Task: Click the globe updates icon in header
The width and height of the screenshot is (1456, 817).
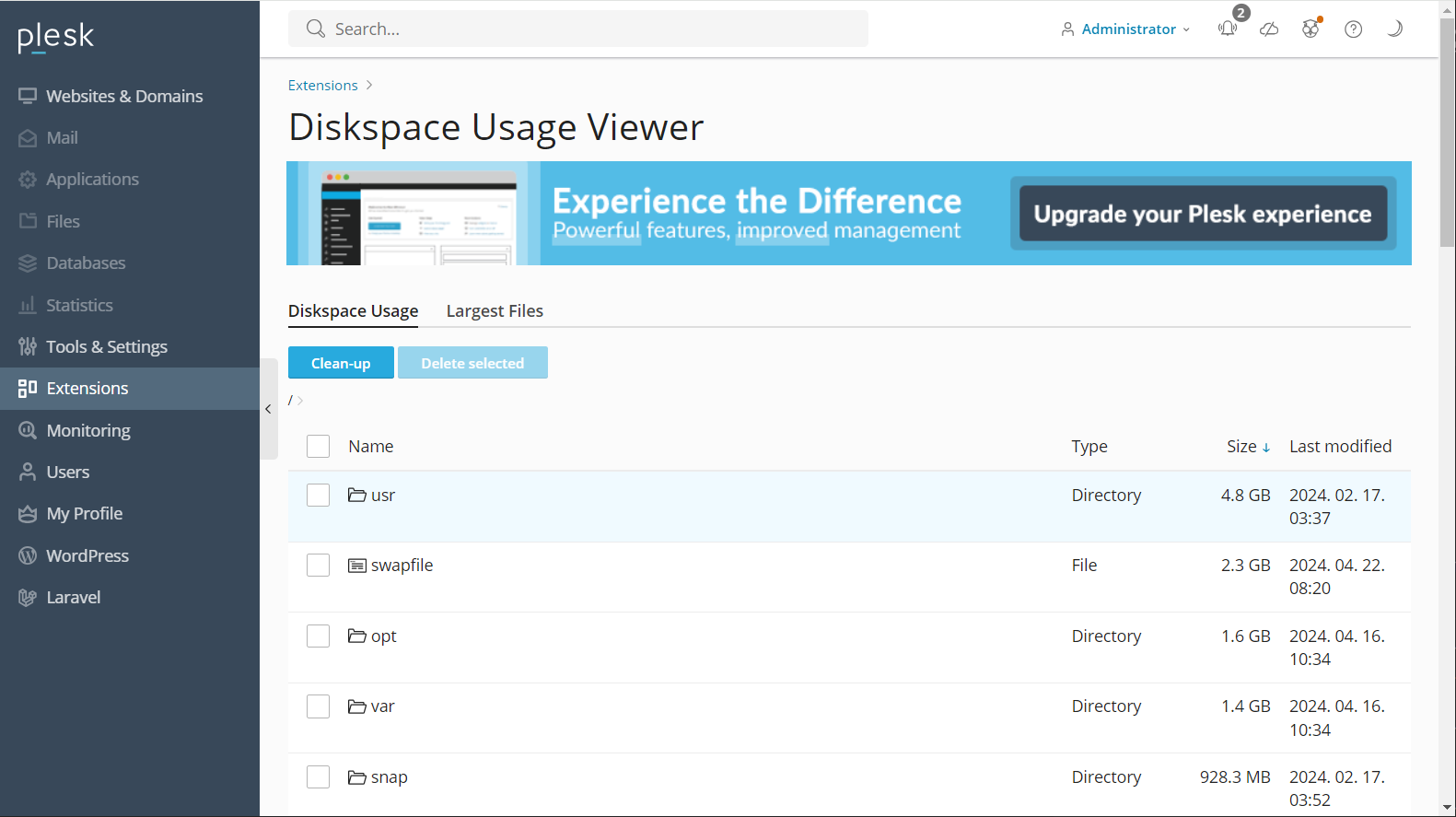Action: click(1311, 29)
